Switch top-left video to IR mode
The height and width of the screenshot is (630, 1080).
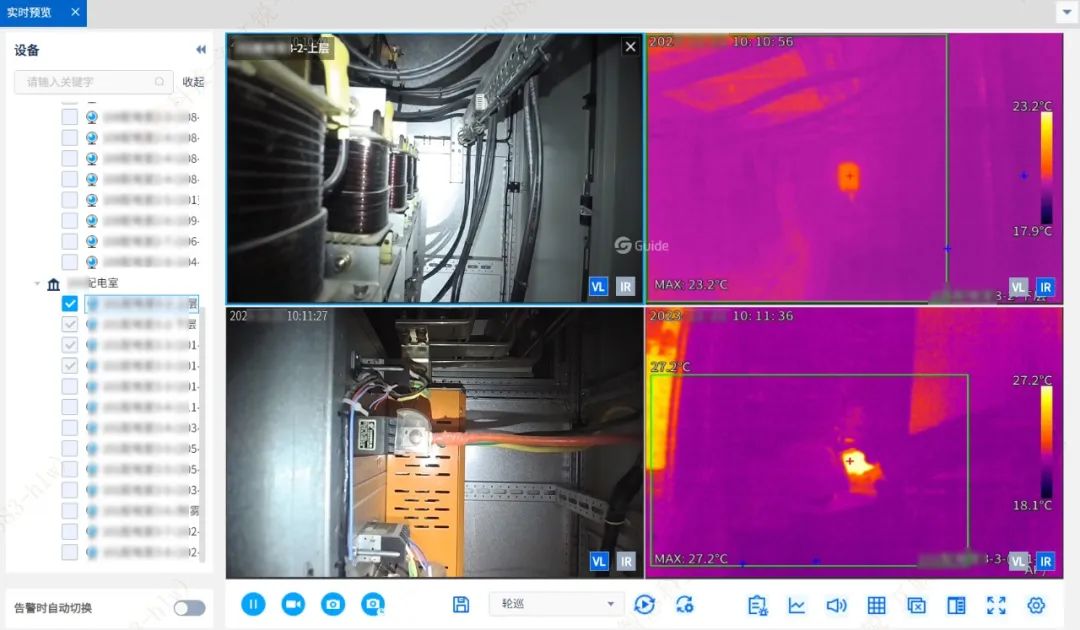[625, 286]
